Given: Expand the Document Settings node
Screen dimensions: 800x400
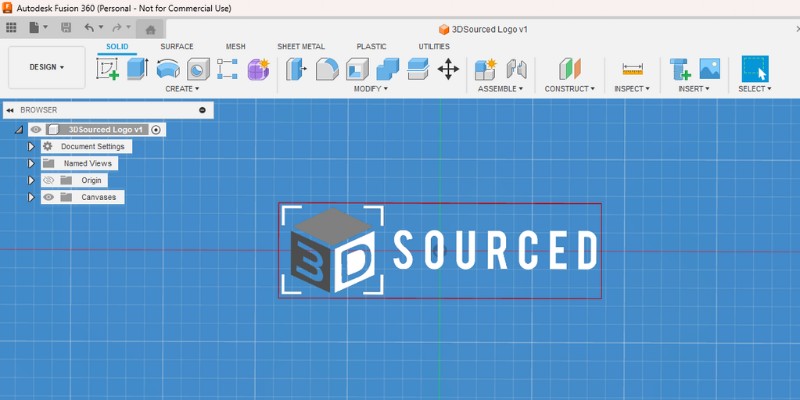Looking at the screenshot, I should (31, 146).
